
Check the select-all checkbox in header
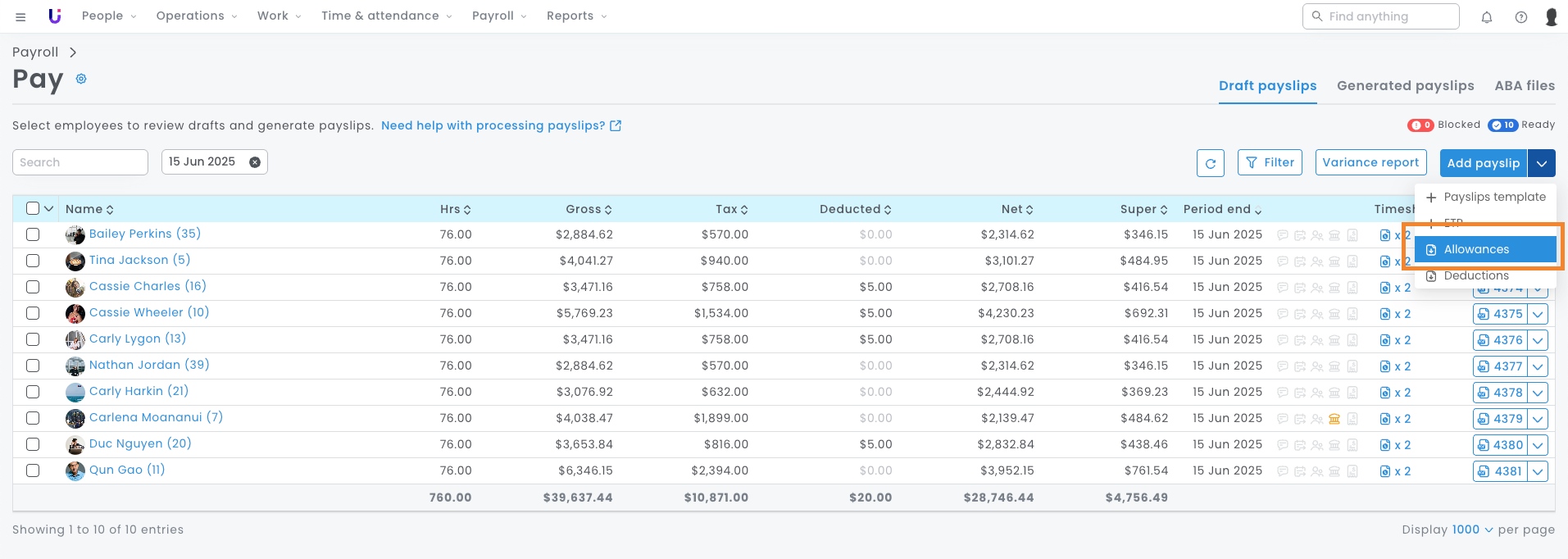point(33,208)
